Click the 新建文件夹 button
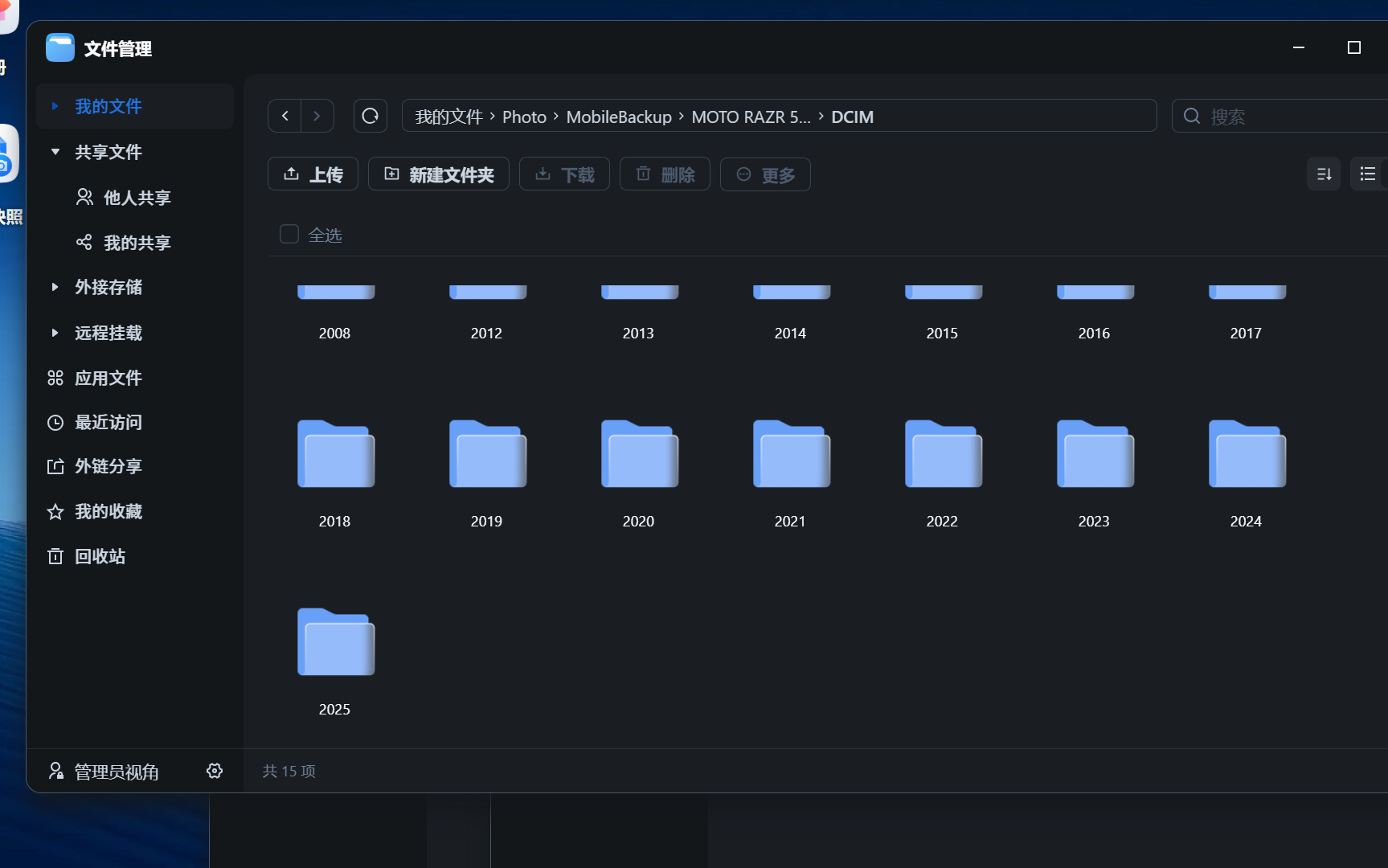Viewport: 1388px width, 868px height. click(x=439, y=174)
